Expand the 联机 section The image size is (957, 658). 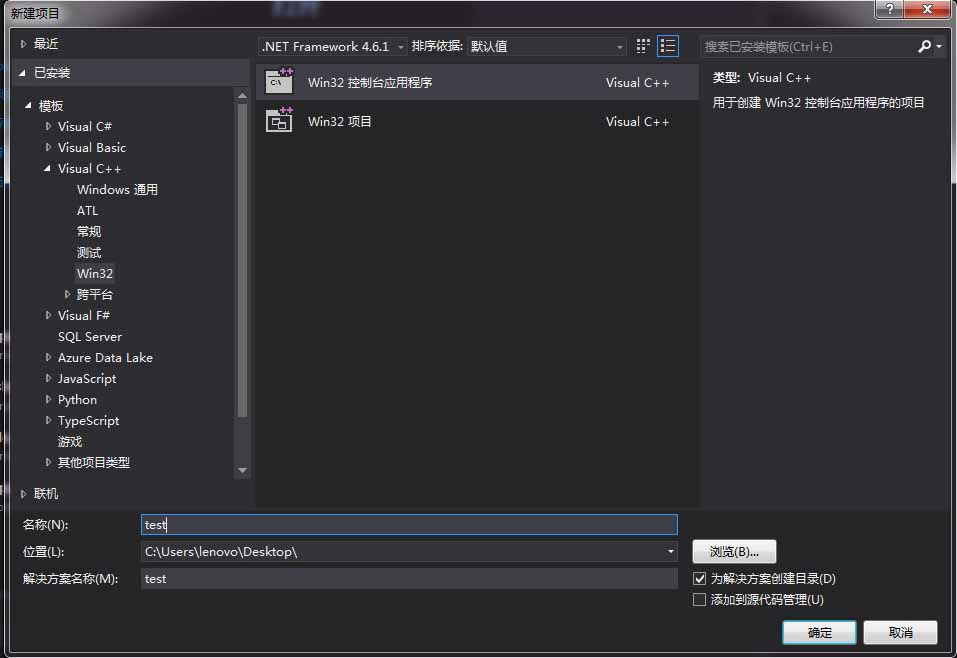(x=23, y=494)
